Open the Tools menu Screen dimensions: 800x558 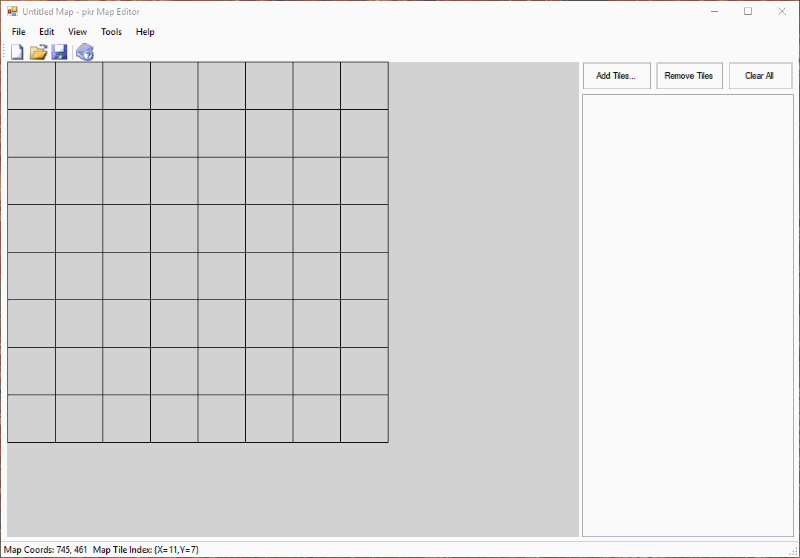point(111,32)
